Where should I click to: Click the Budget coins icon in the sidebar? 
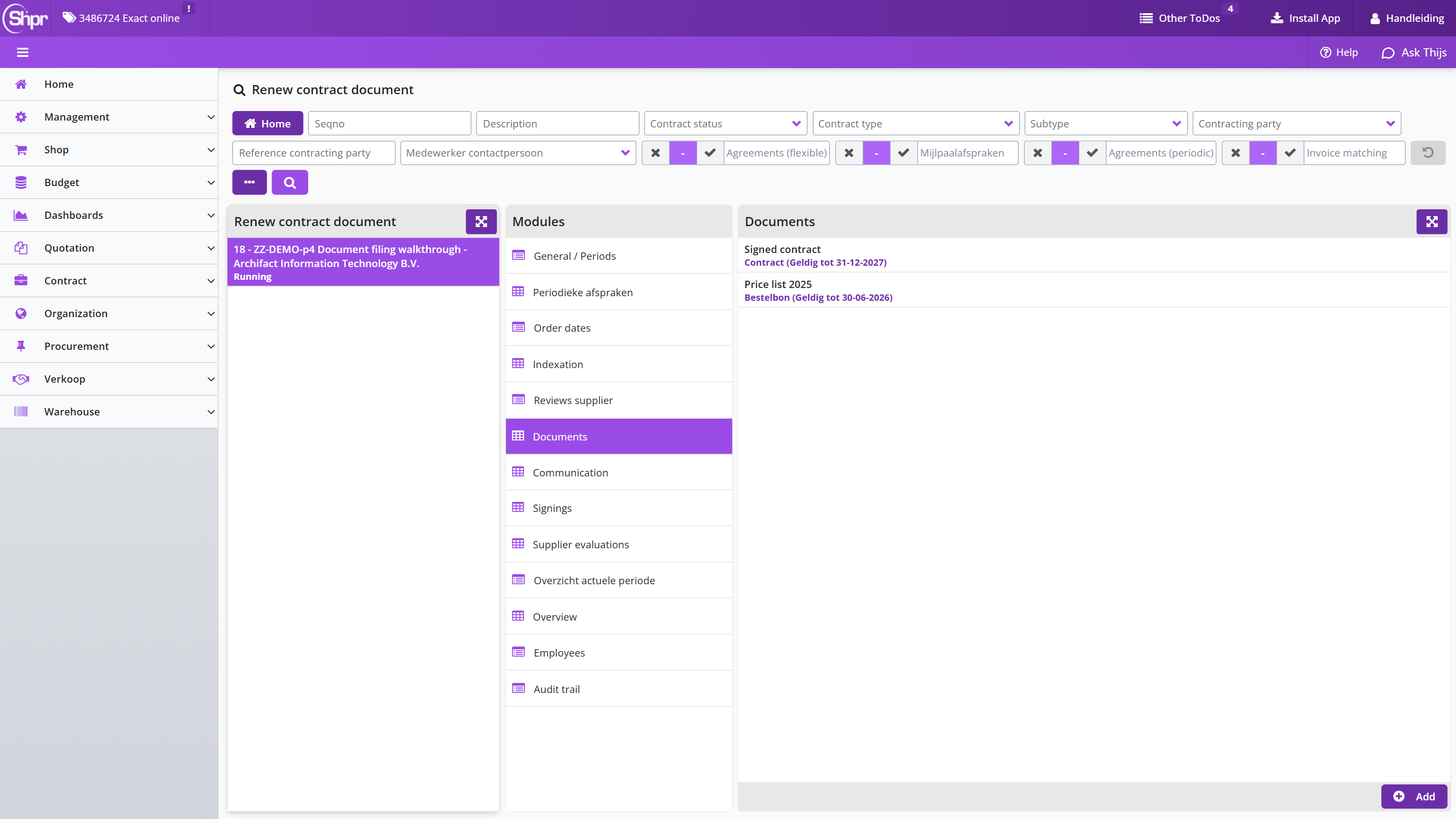tap(21, 182)
